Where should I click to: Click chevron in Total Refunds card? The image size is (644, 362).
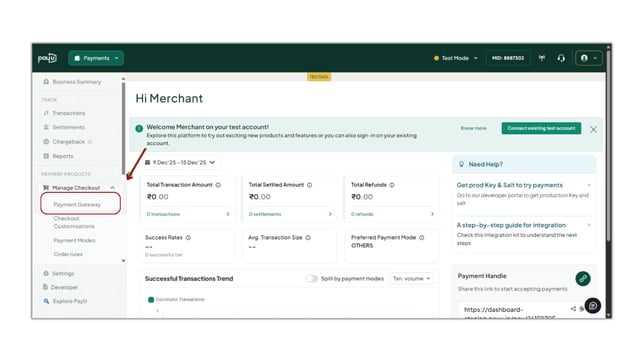432,214
